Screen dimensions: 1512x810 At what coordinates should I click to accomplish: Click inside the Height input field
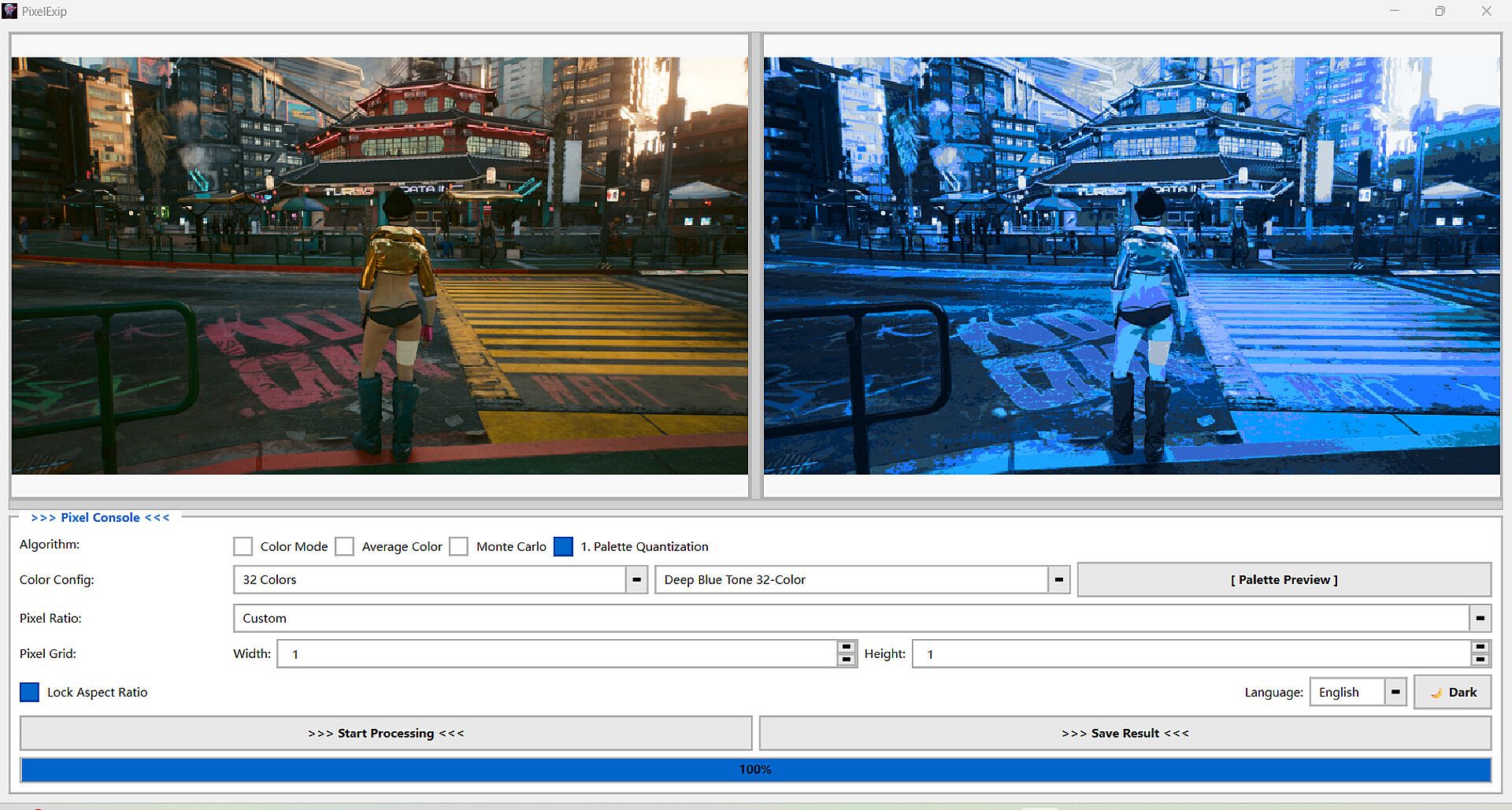(1189, 654)
